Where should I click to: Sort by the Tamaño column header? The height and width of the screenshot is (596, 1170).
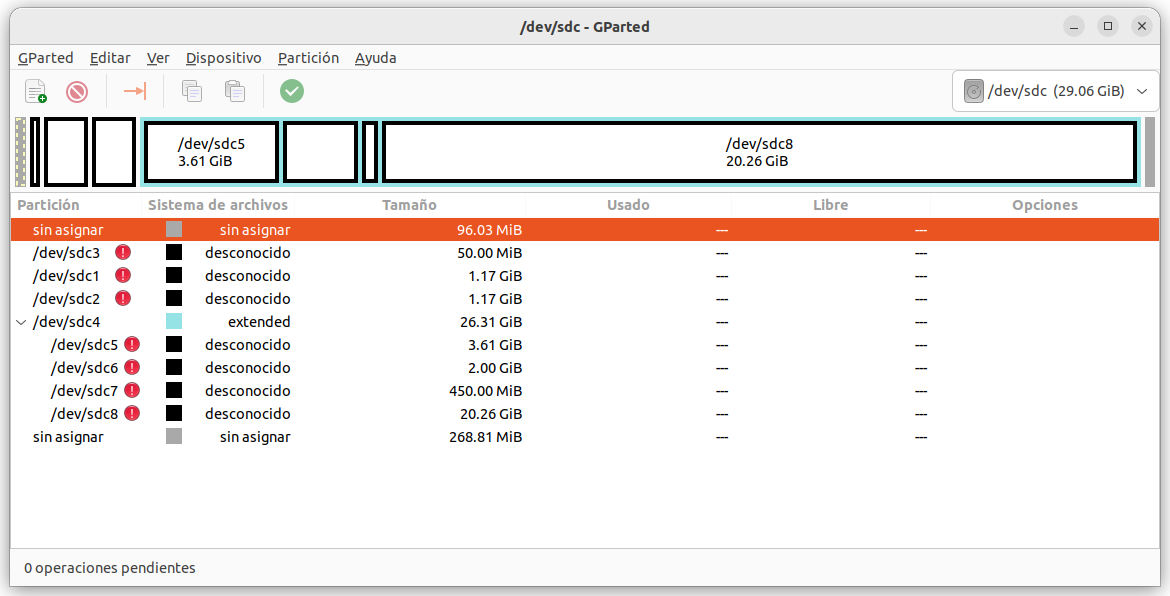click(x=410, y=204)
